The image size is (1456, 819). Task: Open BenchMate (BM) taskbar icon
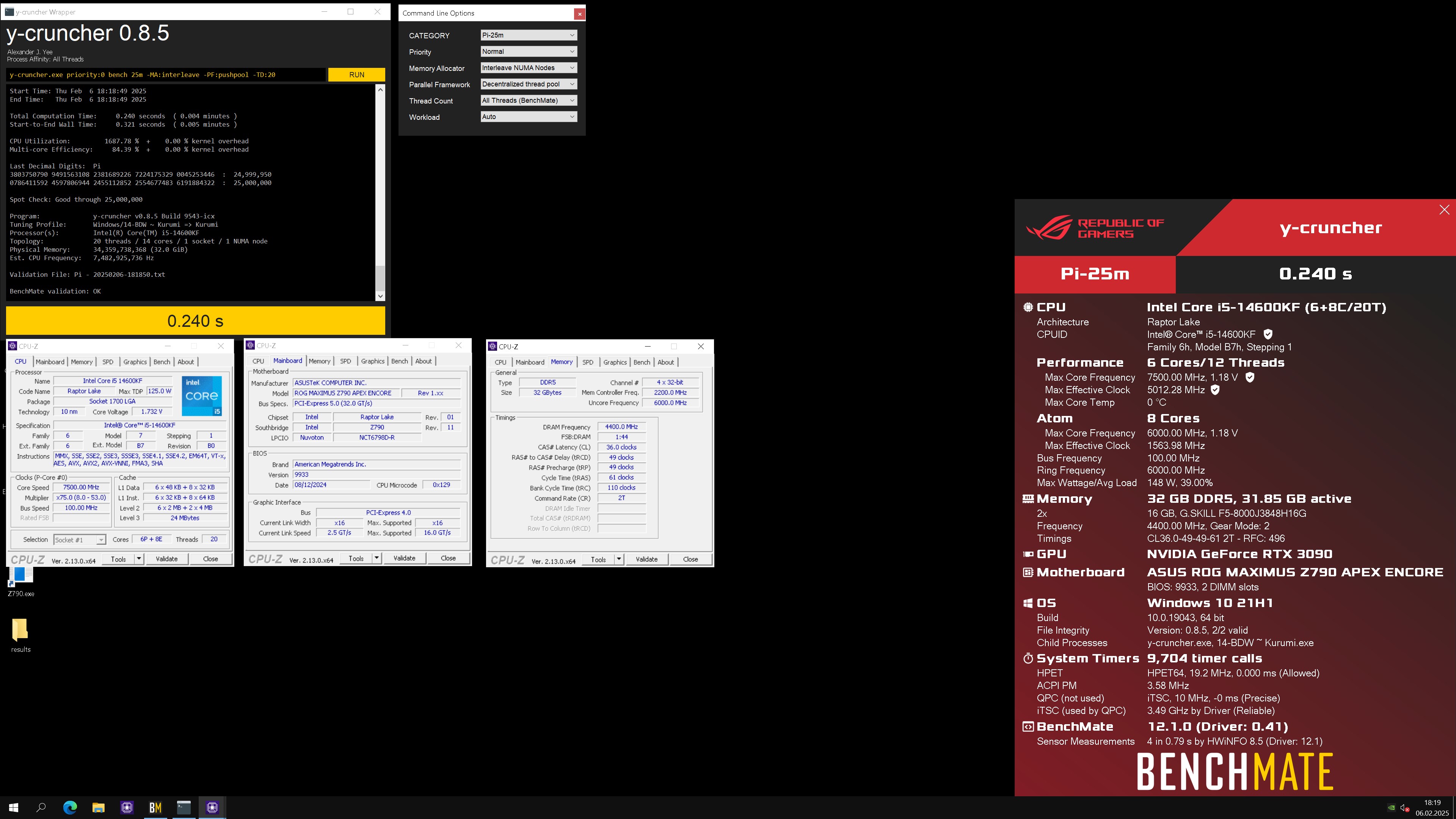[155, 808]
